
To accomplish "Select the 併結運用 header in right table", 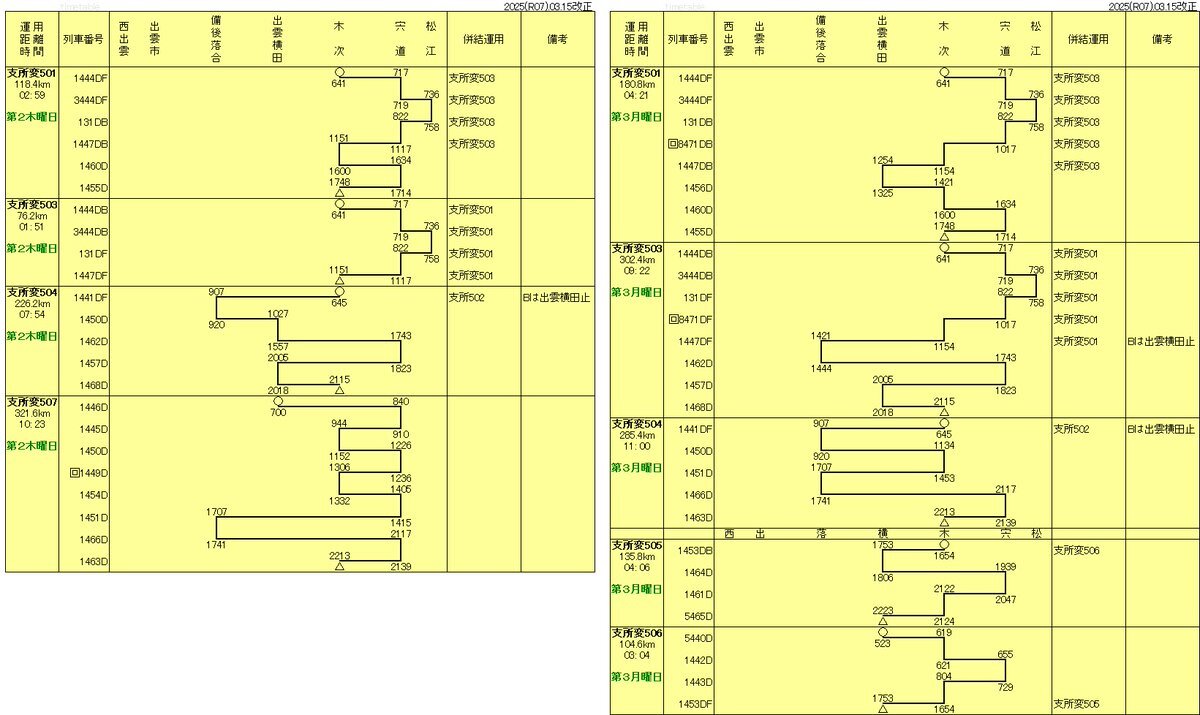I will click(x=1090, y=39).
